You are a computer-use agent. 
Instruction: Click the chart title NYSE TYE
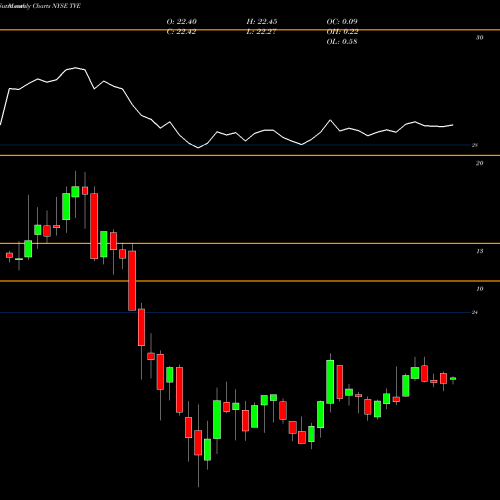coord(67,6)
